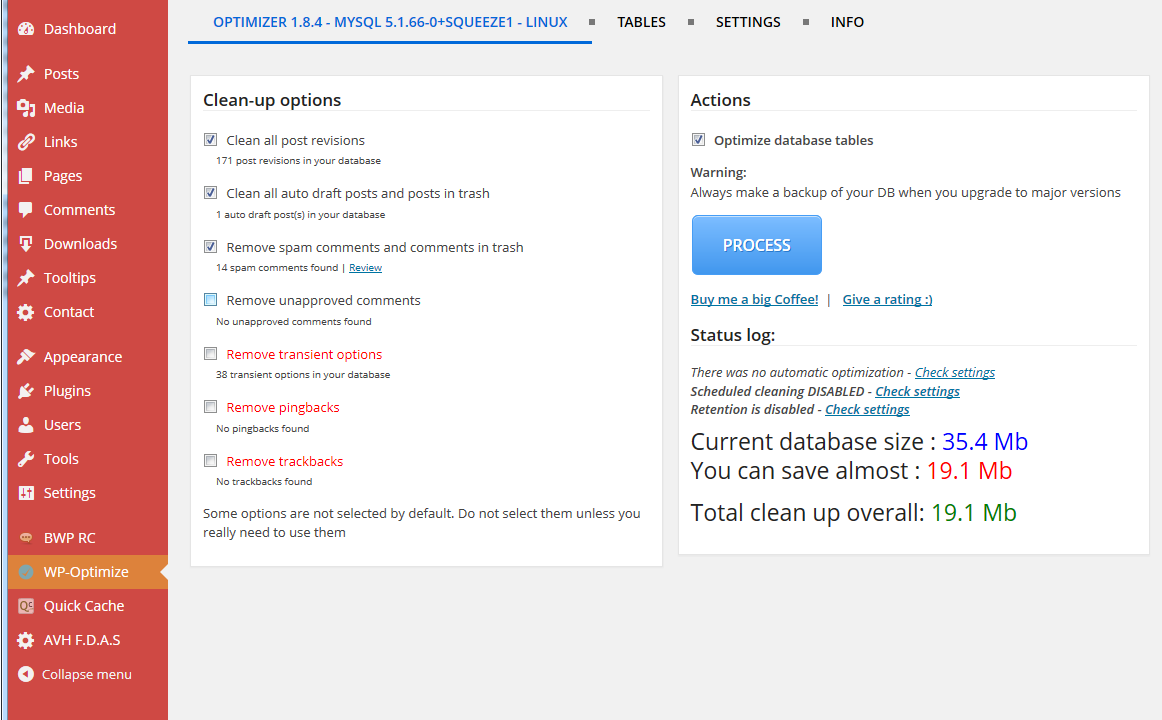Click the red 'Remove trackbacks' label
The height and width of the screenshot is (720, 1162).
coord(285,461)
